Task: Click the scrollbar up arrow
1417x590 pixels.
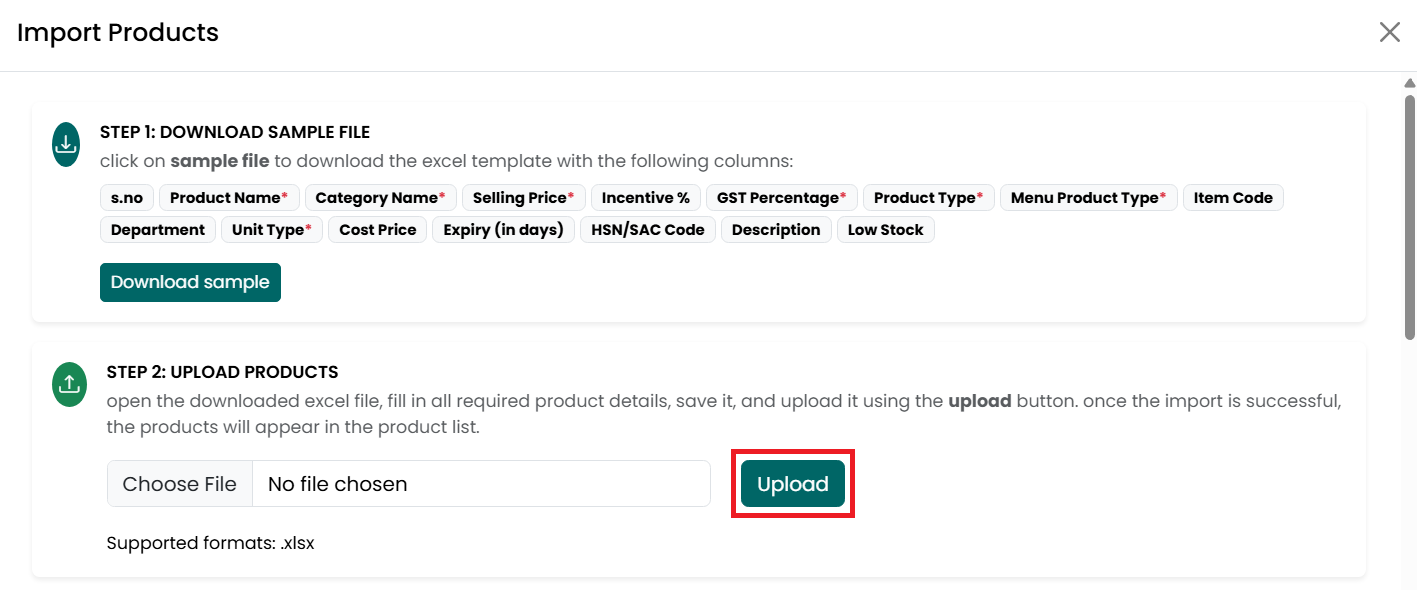Action: click(x=1409, y=83)
